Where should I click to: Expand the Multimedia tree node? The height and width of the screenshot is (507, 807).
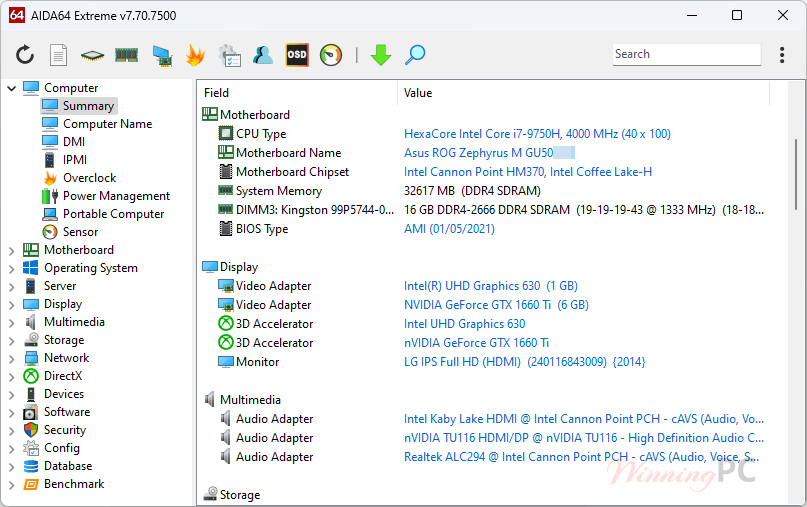tap(11, 323)
